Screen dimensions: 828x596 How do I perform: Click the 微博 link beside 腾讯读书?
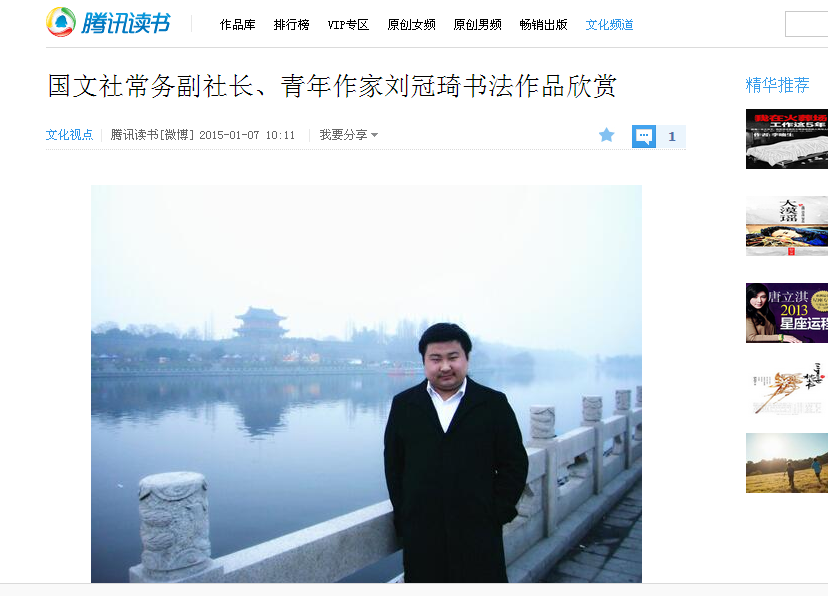point(177,135)
